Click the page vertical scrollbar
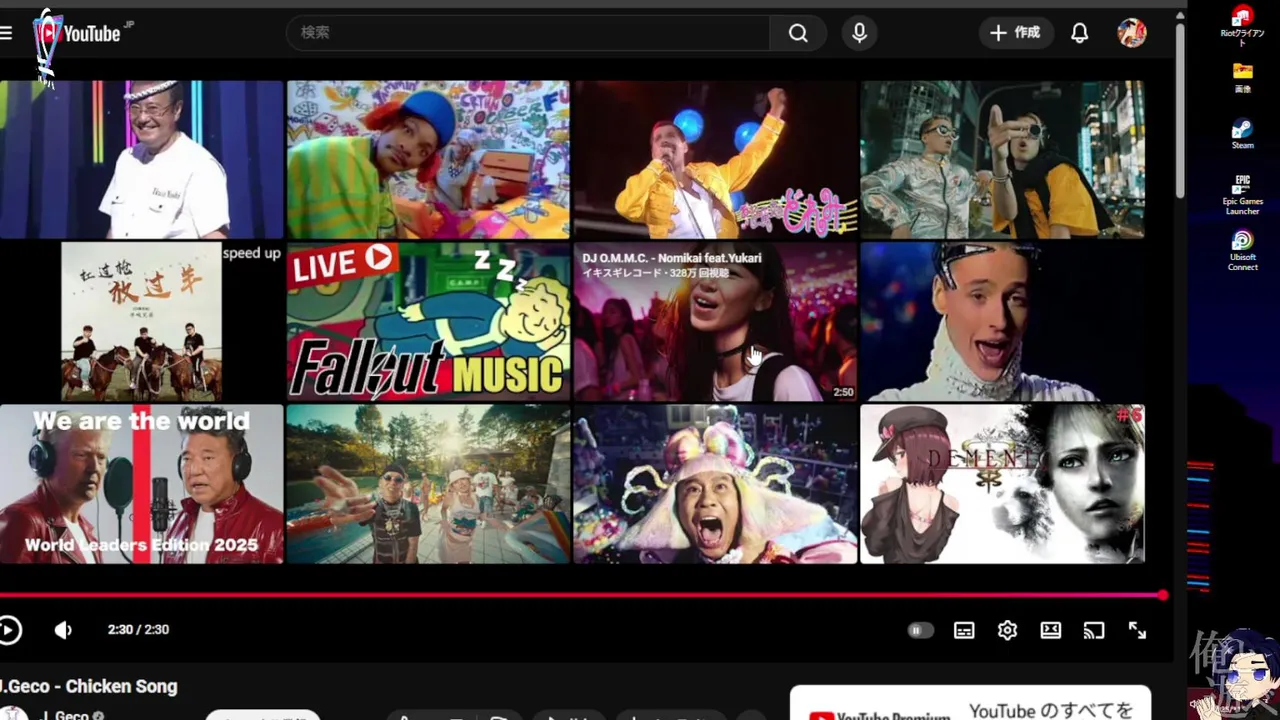 point(1180,110)
